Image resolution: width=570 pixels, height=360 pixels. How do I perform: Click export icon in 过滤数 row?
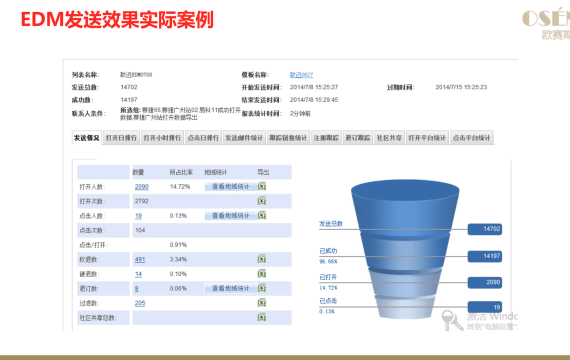coord(262,303)
